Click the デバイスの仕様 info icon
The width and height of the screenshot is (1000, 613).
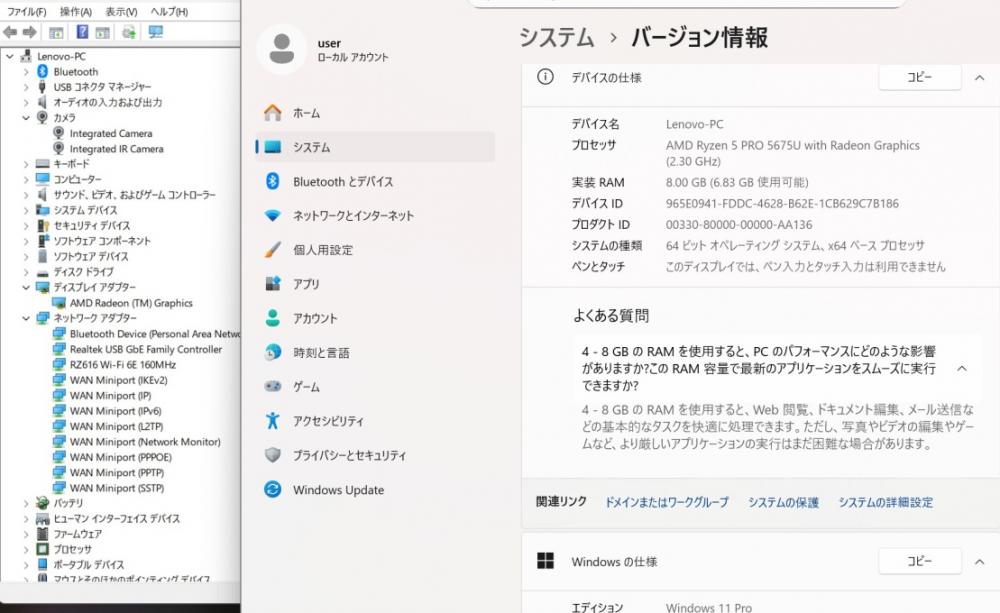pos(545,77)
